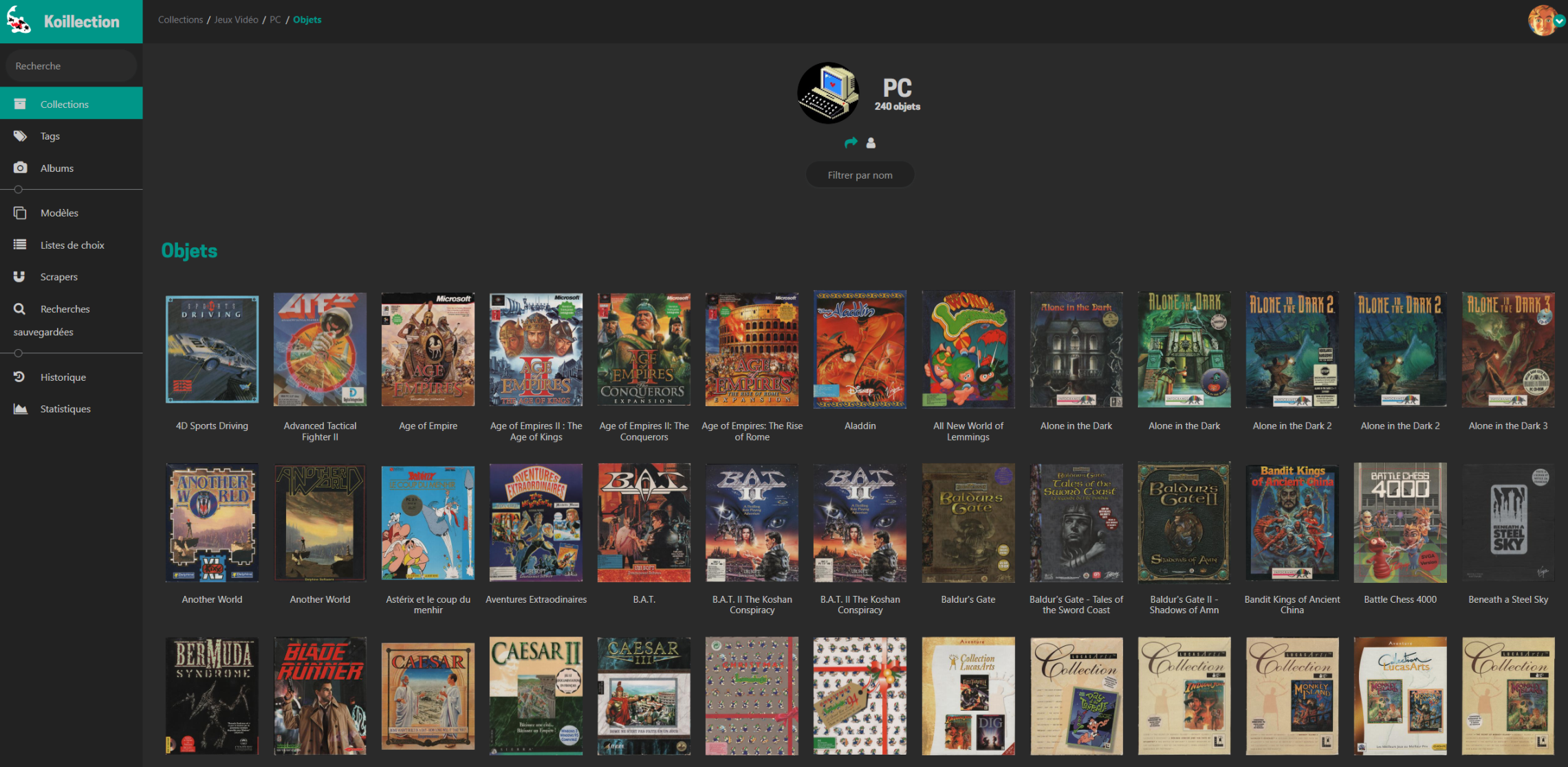The width and height of the screenshot is (1568, 767).
Task: Click the Historique clock icon
Action: coord(20,377)
